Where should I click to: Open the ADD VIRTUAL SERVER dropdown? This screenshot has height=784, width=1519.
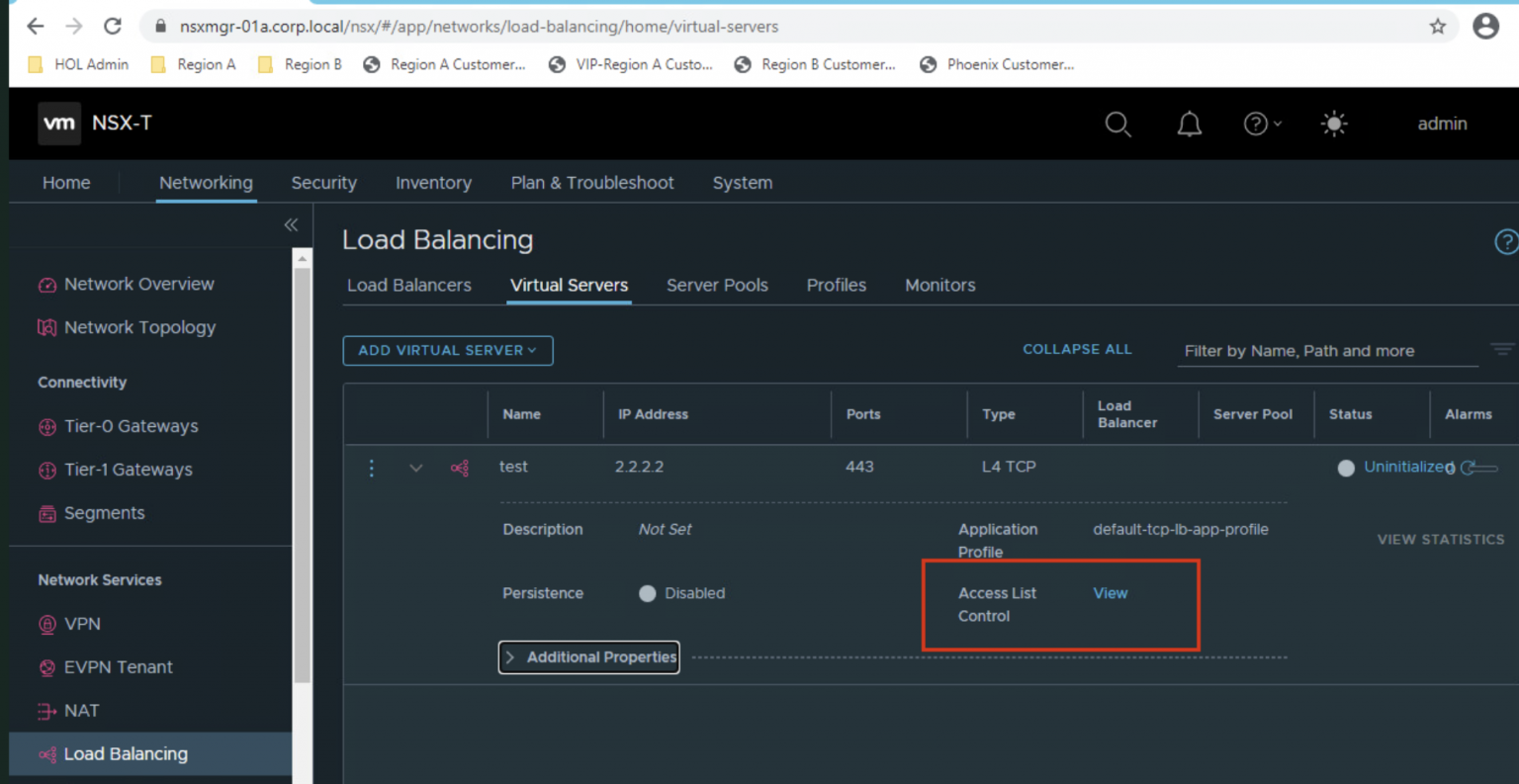447,350
